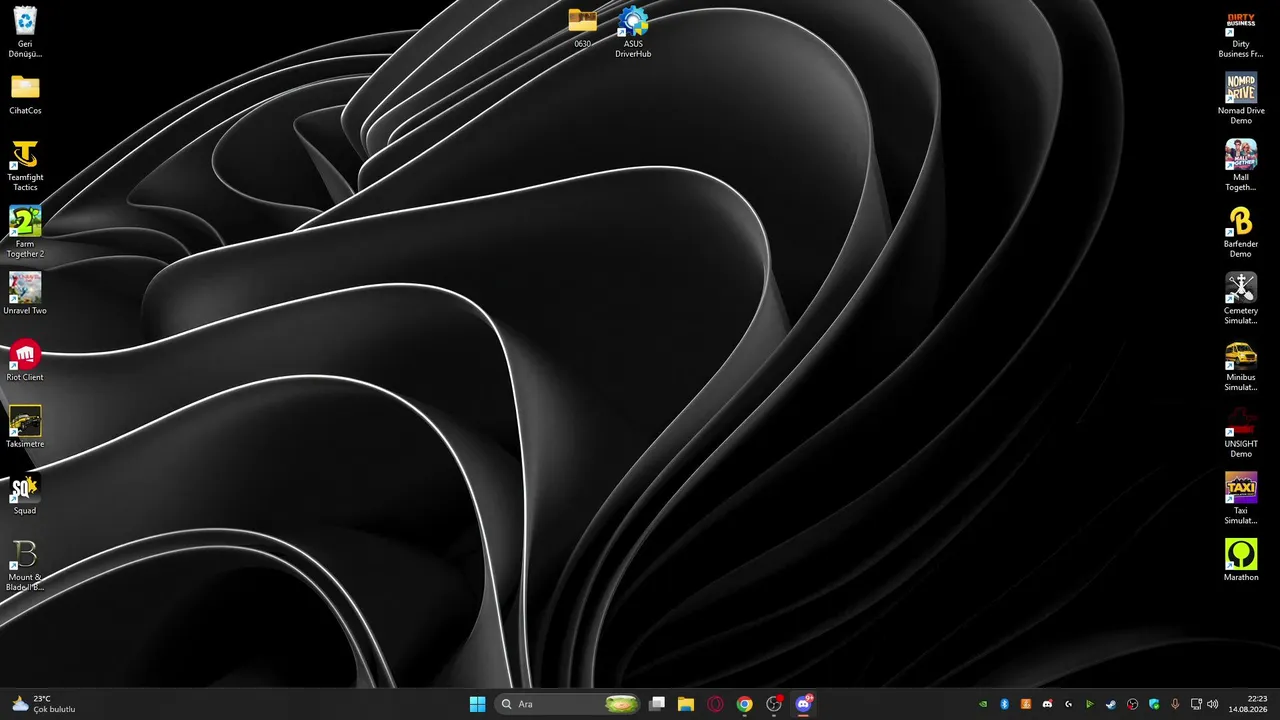Select the Nomad Drive Demo icon
This screenshot has height=720, width=1280.
(1241, 99)
